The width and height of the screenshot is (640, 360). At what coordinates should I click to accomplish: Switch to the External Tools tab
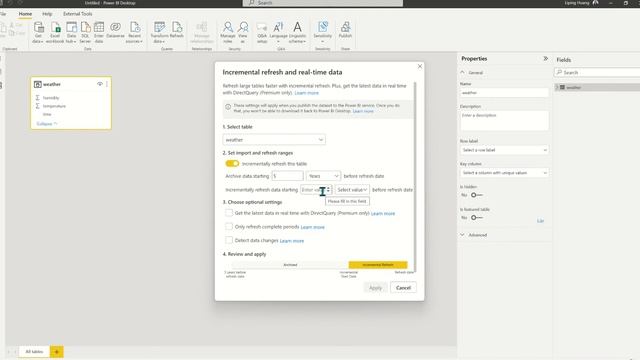pyautogui.click(x=77, y=14)
